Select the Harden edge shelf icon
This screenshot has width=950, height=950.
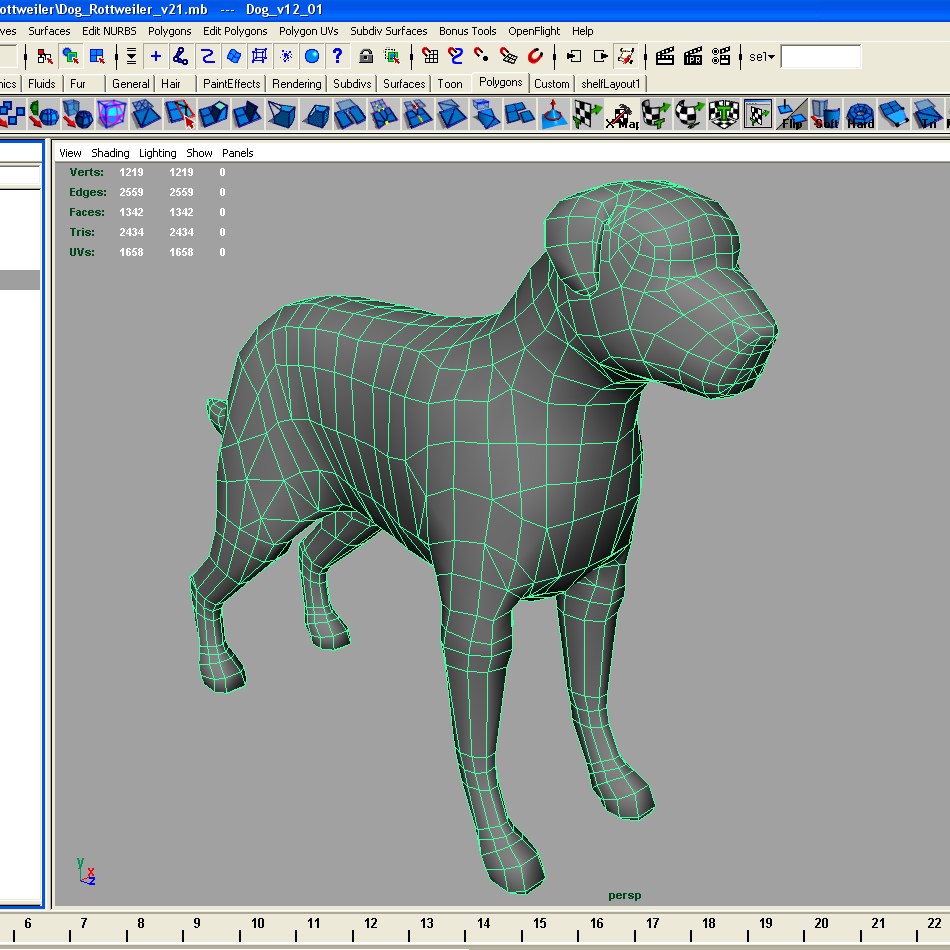pos(858,113)
